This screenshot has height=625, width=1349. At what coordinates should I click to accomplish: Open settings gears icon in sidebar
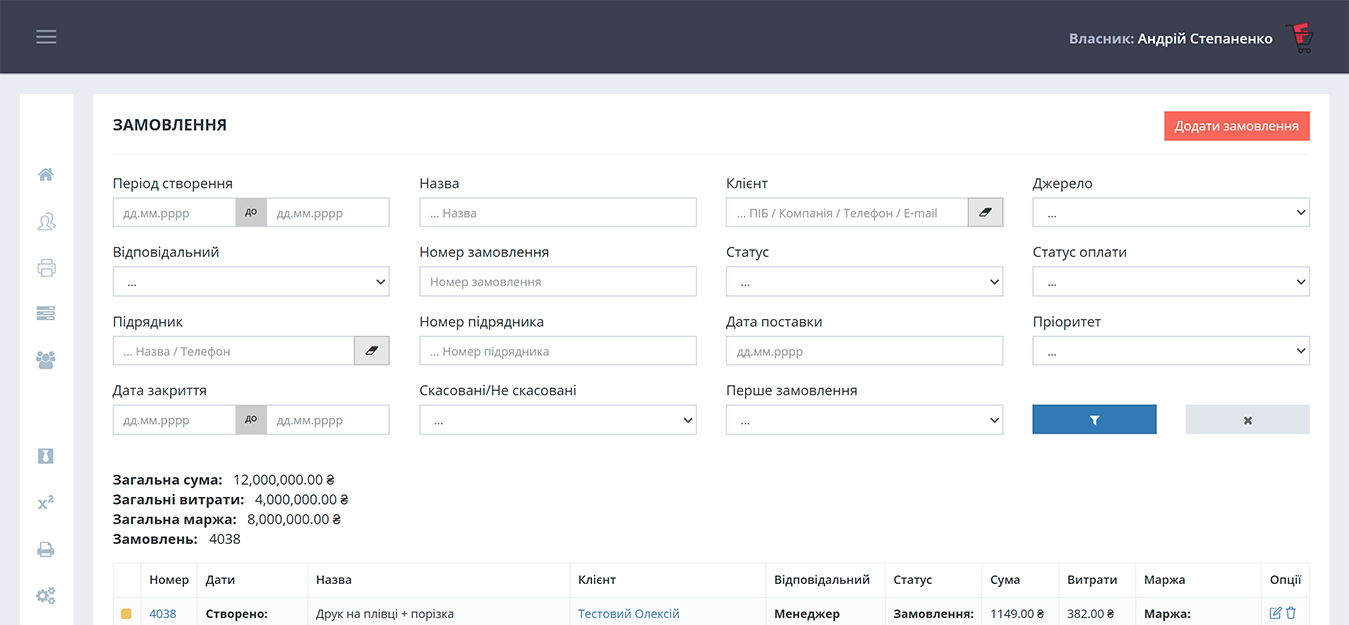click(x=46, y=596)
